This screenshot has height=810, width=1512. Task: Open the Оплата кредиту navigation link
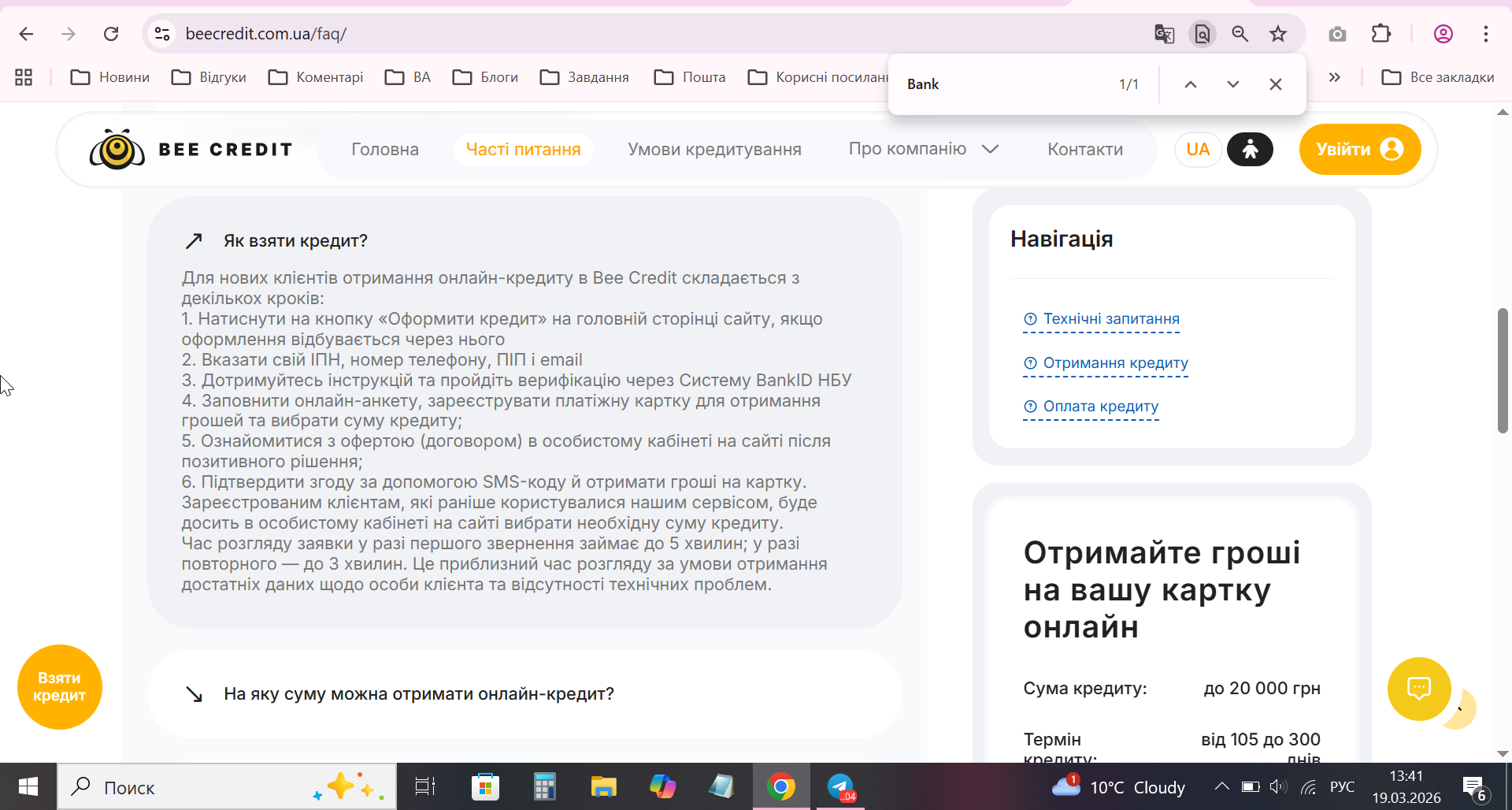pyautogui.click(x=1091, y=407)
